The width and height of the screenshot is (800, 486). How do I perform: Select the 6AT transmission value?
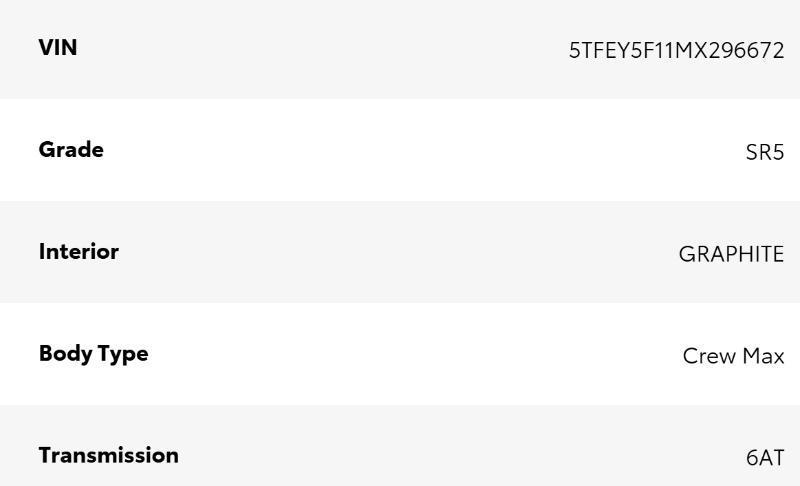765,458
